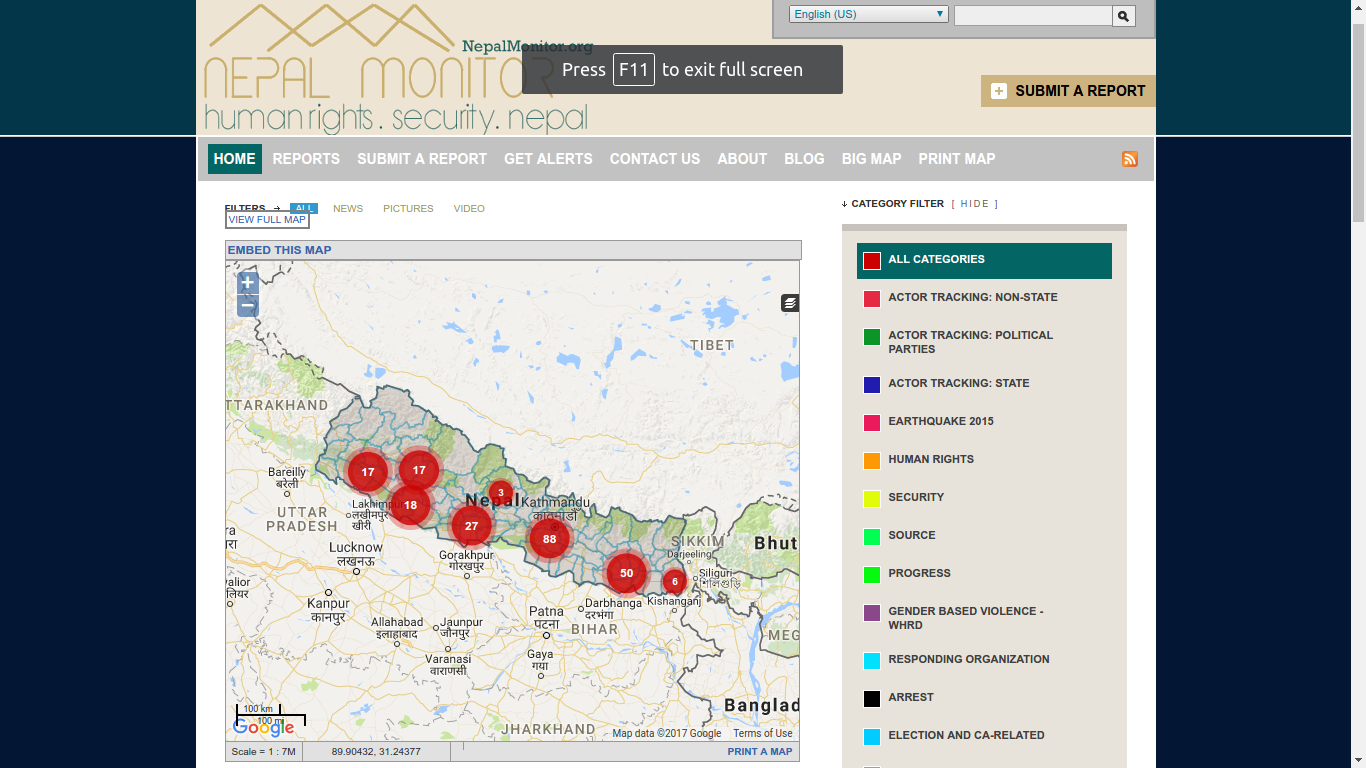Viewport: 1366px width, 768px height.
Task: Hide the category filter panel
Action: point(974,204)
